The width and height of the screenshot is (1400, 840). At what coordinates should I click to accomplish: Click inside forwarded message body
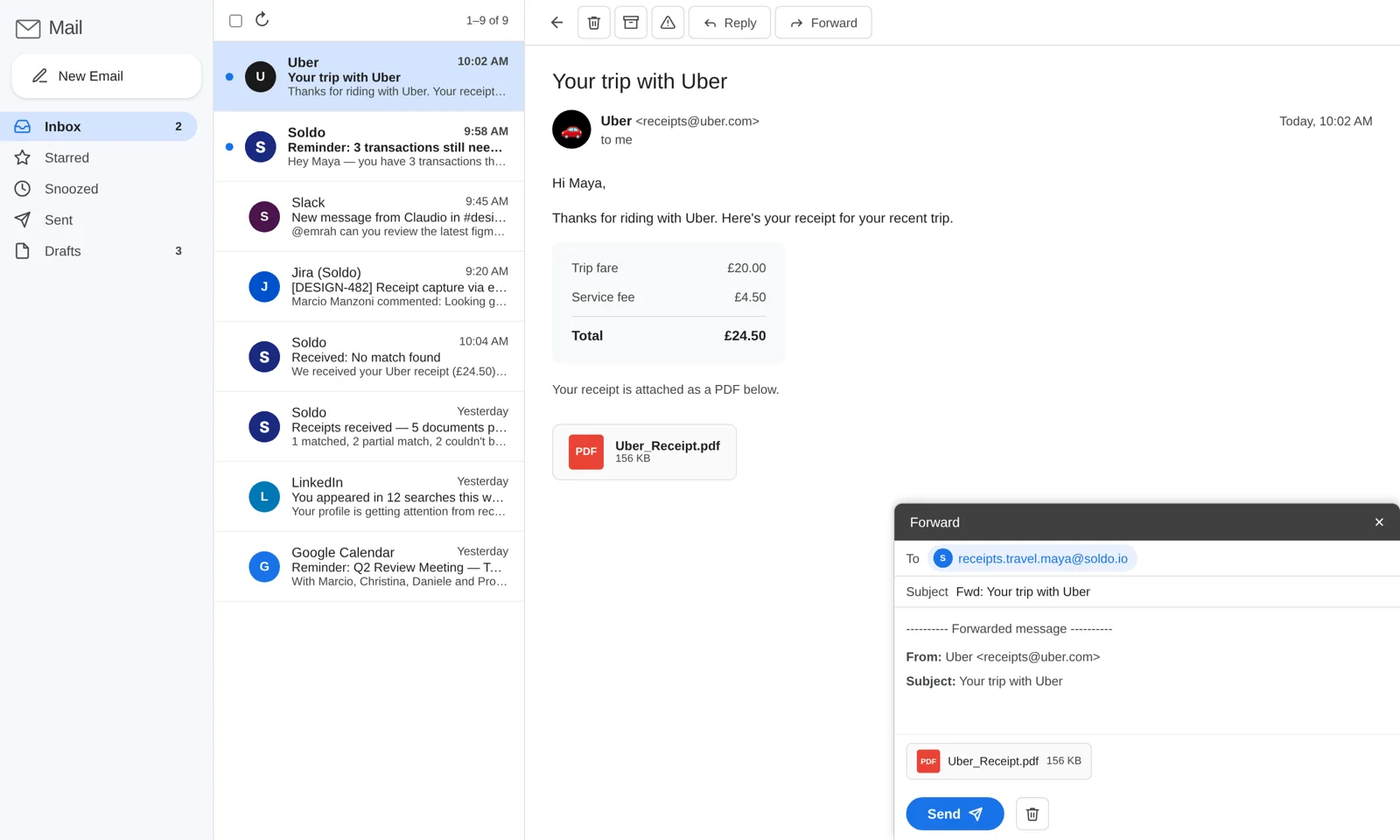click(x=1146, y=670)
